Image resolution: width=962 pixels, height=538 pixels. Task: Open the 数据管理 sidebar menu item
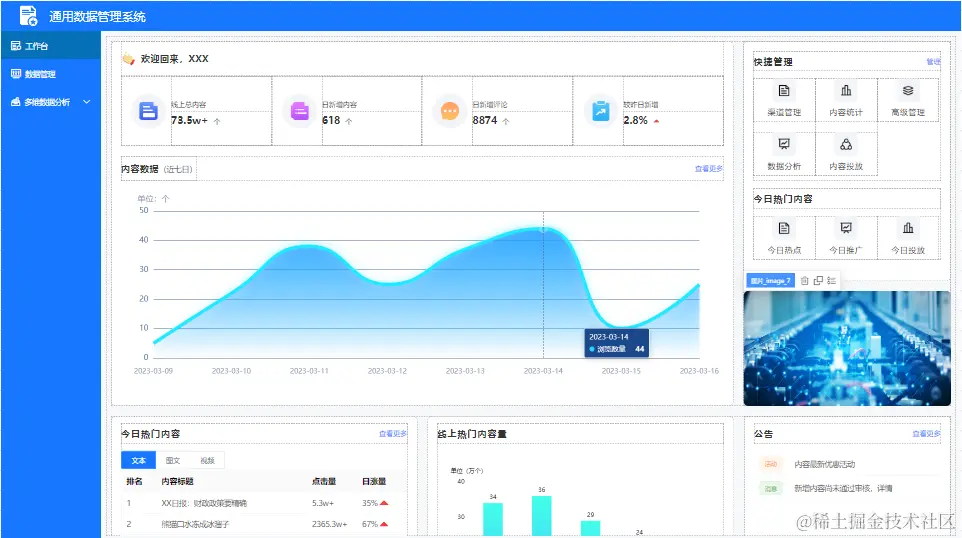(50, 74)
